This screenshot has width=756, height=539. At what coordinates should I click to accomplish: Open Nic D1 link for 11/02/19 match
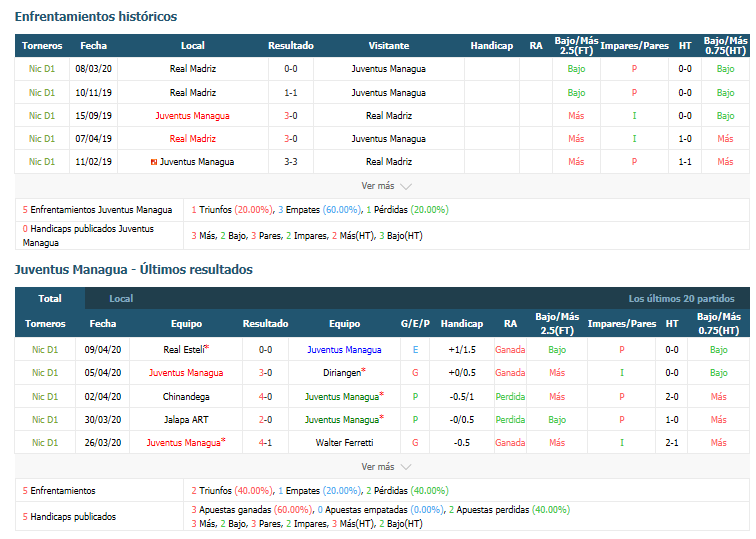42,162
